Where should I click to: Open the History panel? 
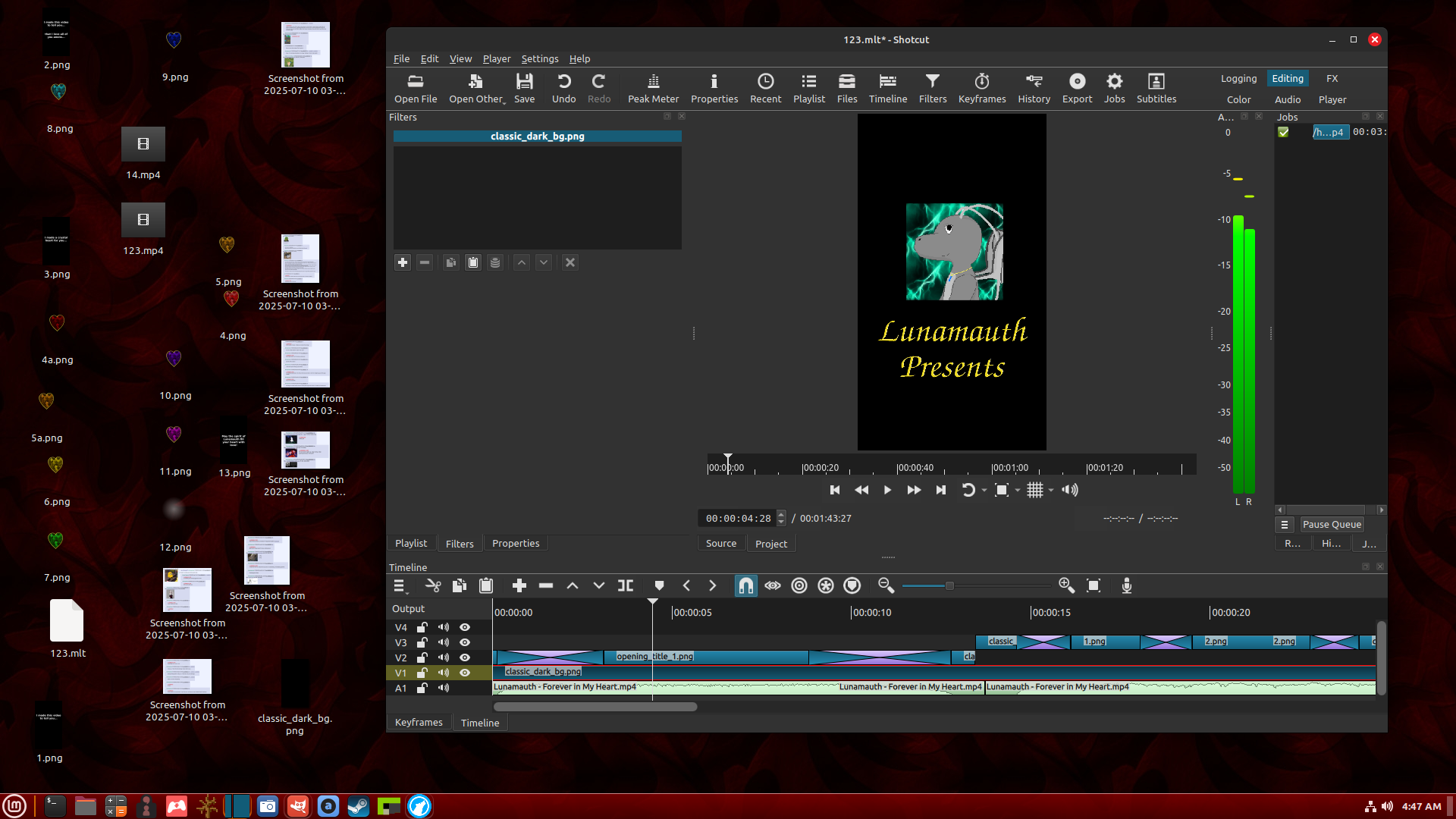[x=1034, y=89]
